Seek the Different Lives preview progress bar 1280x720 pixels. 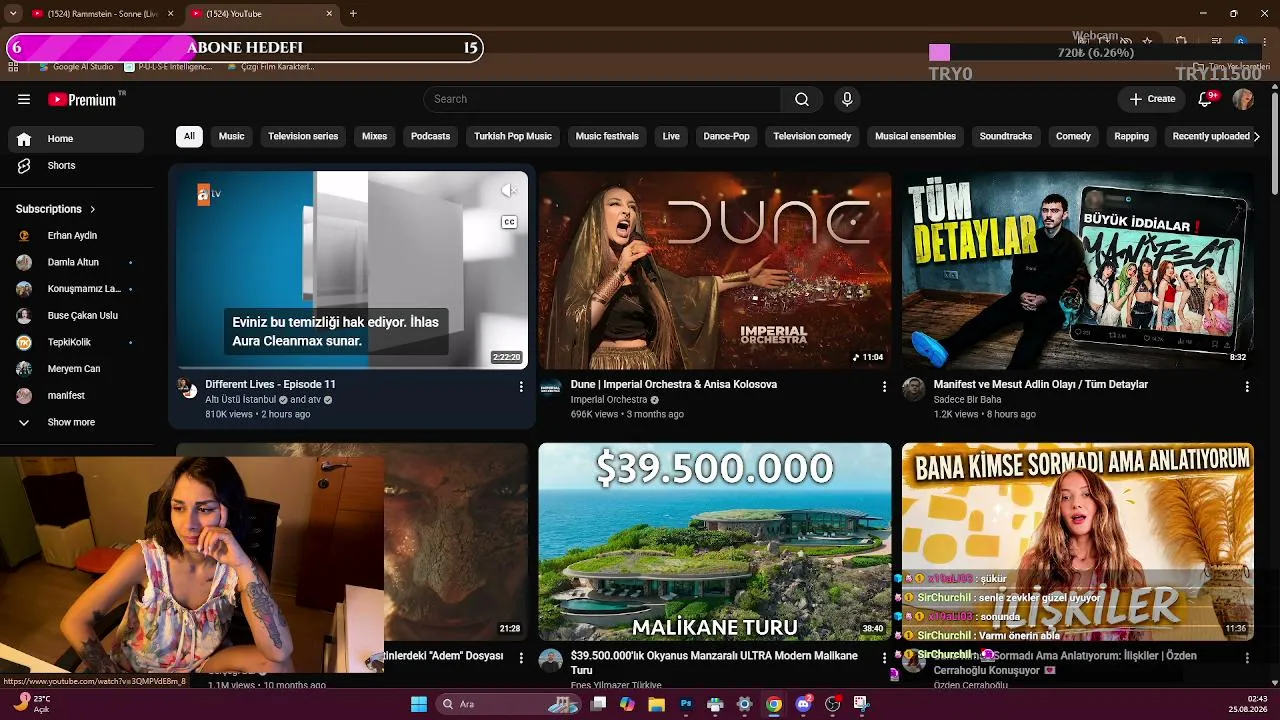(352, 368)
